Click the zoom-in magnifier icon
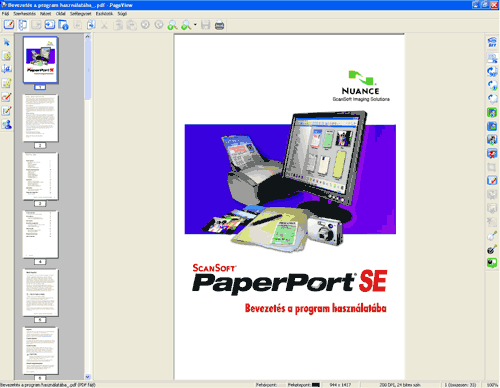 pyautogui.click(x=172, y=25)
